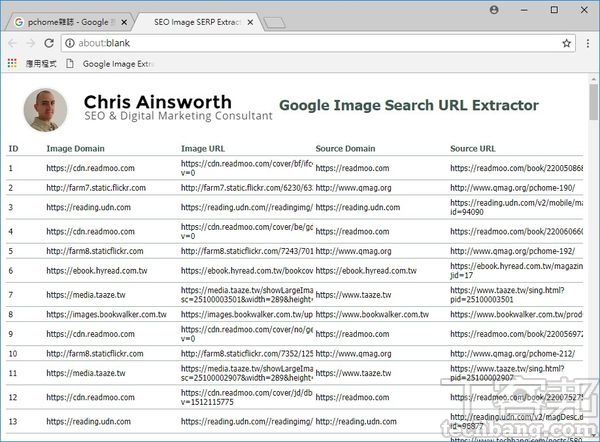Click row 2 source domain www.qmag.org

pyautogui.click(x=353, y=188)
